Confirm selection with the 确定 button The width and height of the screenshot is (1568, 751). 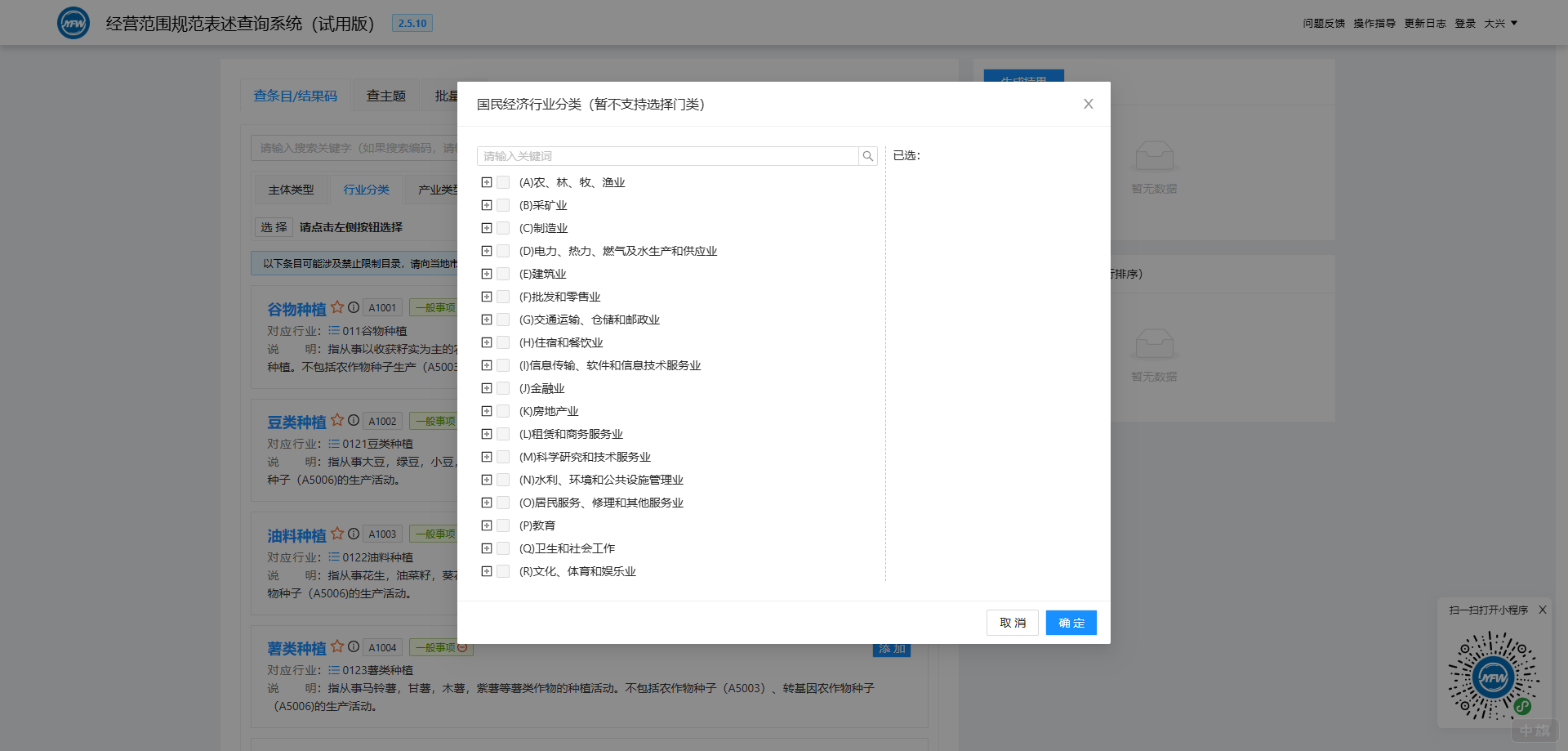[x=1071, y=622]
